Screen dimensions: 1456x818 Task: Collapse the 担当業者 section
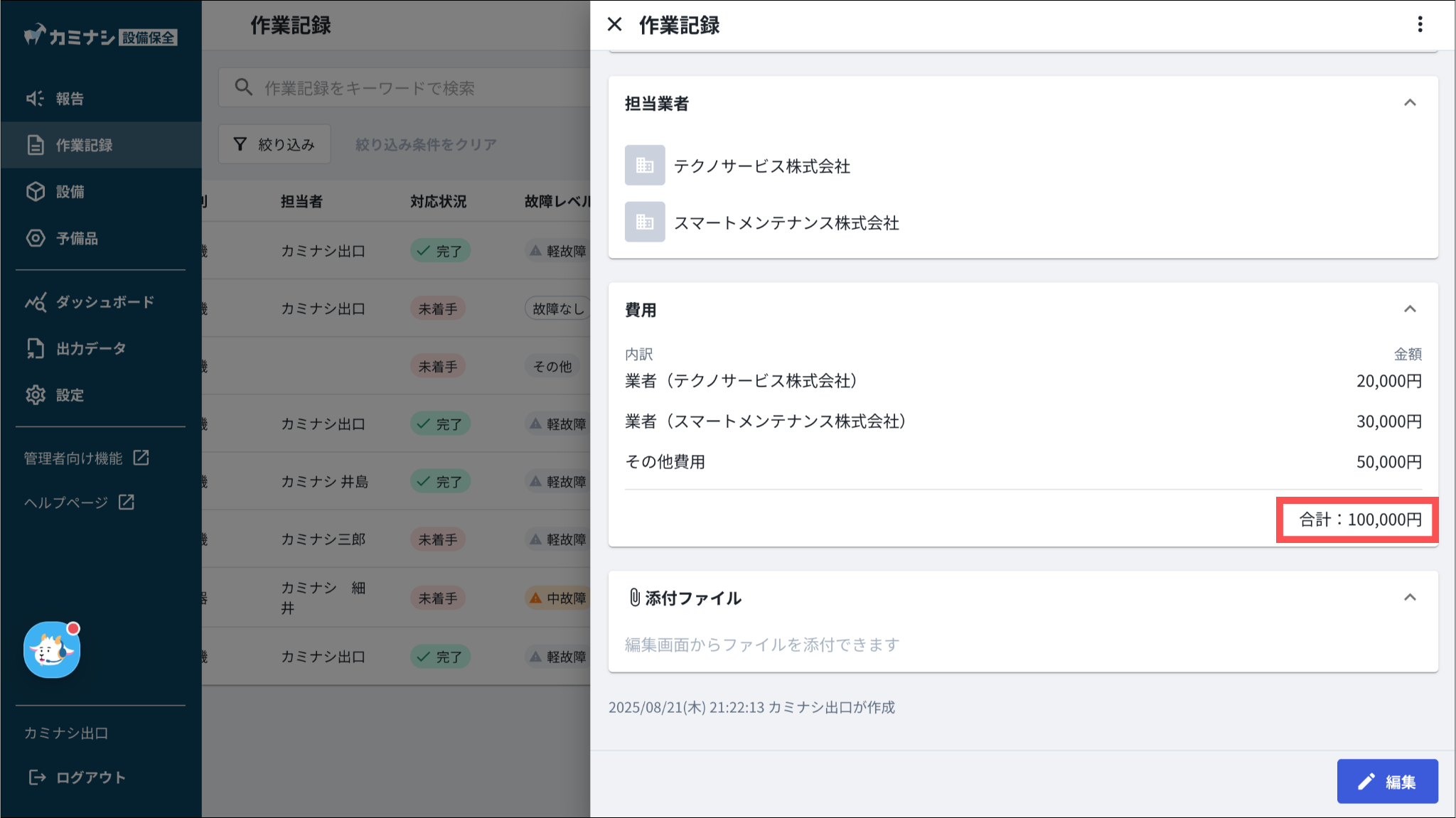click(x=1410, y=103)
